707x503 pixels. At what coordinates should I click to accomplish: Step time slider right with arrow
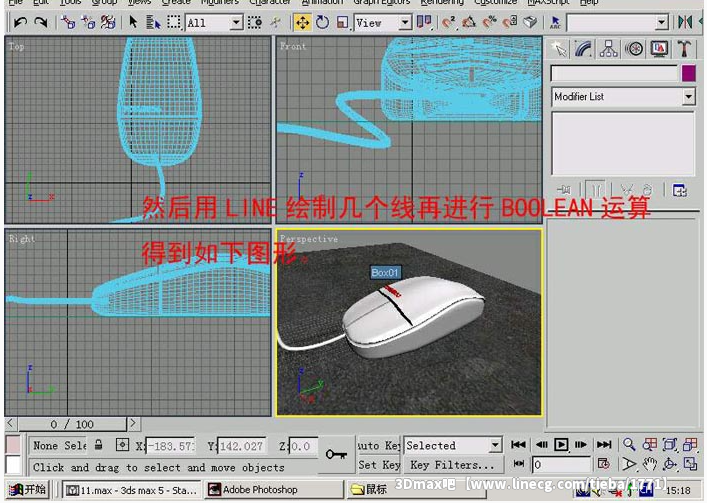click(133, 424)
